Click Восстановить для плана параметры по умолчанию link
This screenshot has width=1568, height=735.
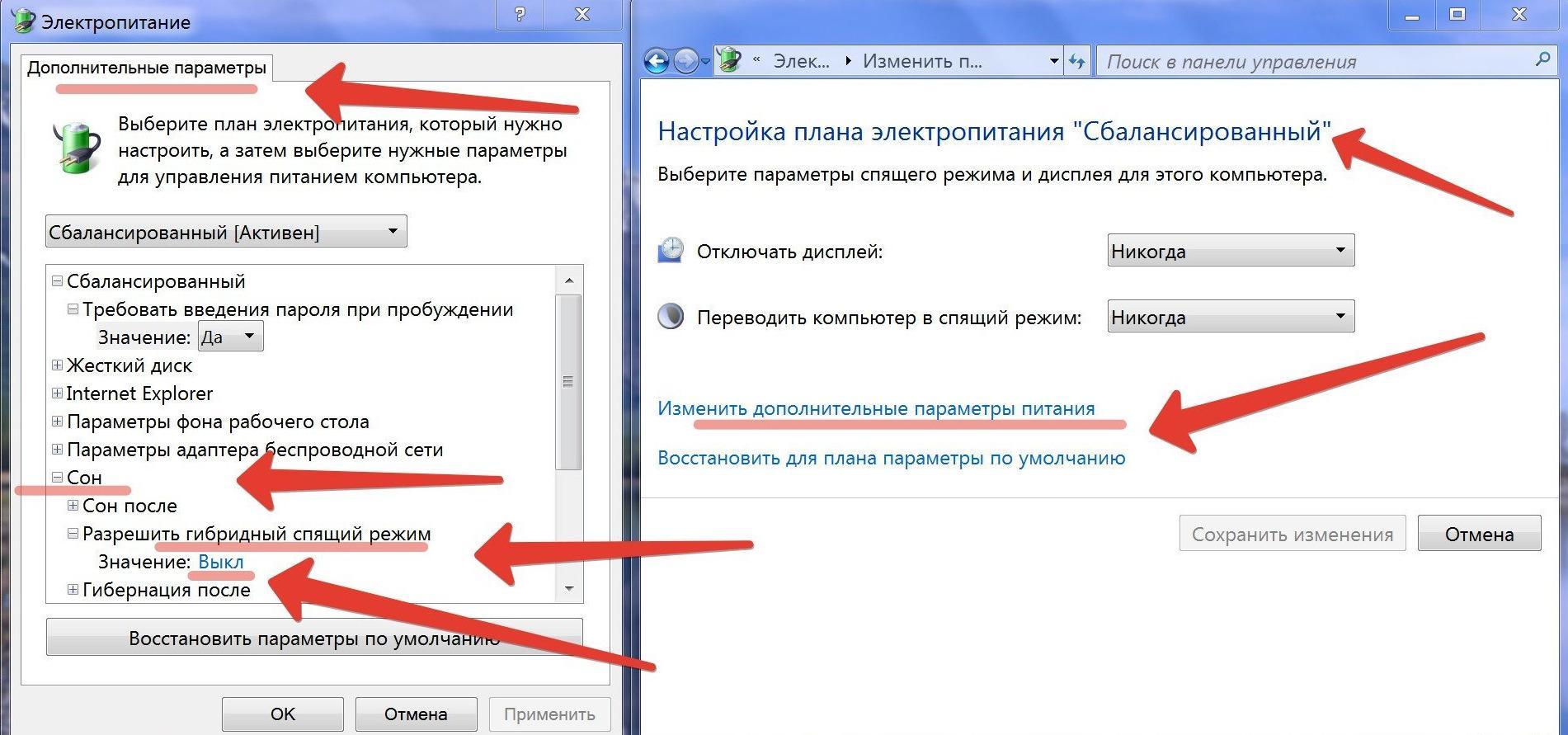(x=891, y=458)
